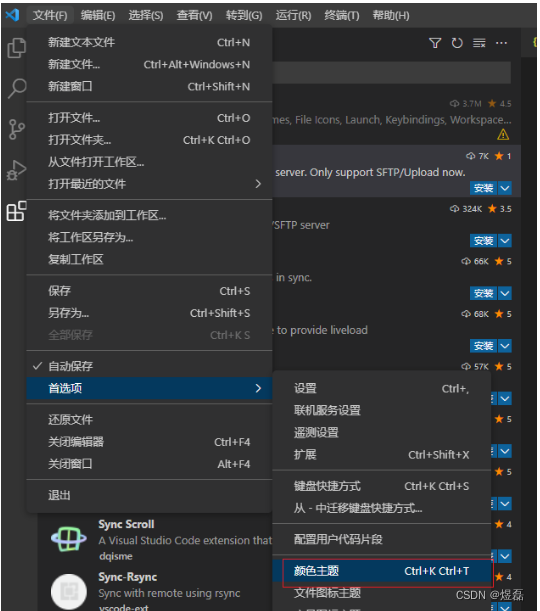The height and width of the screenshot is (611, 540).
Task: Open install dropdown for the 68K downloads extension
Action: (505, 346)
